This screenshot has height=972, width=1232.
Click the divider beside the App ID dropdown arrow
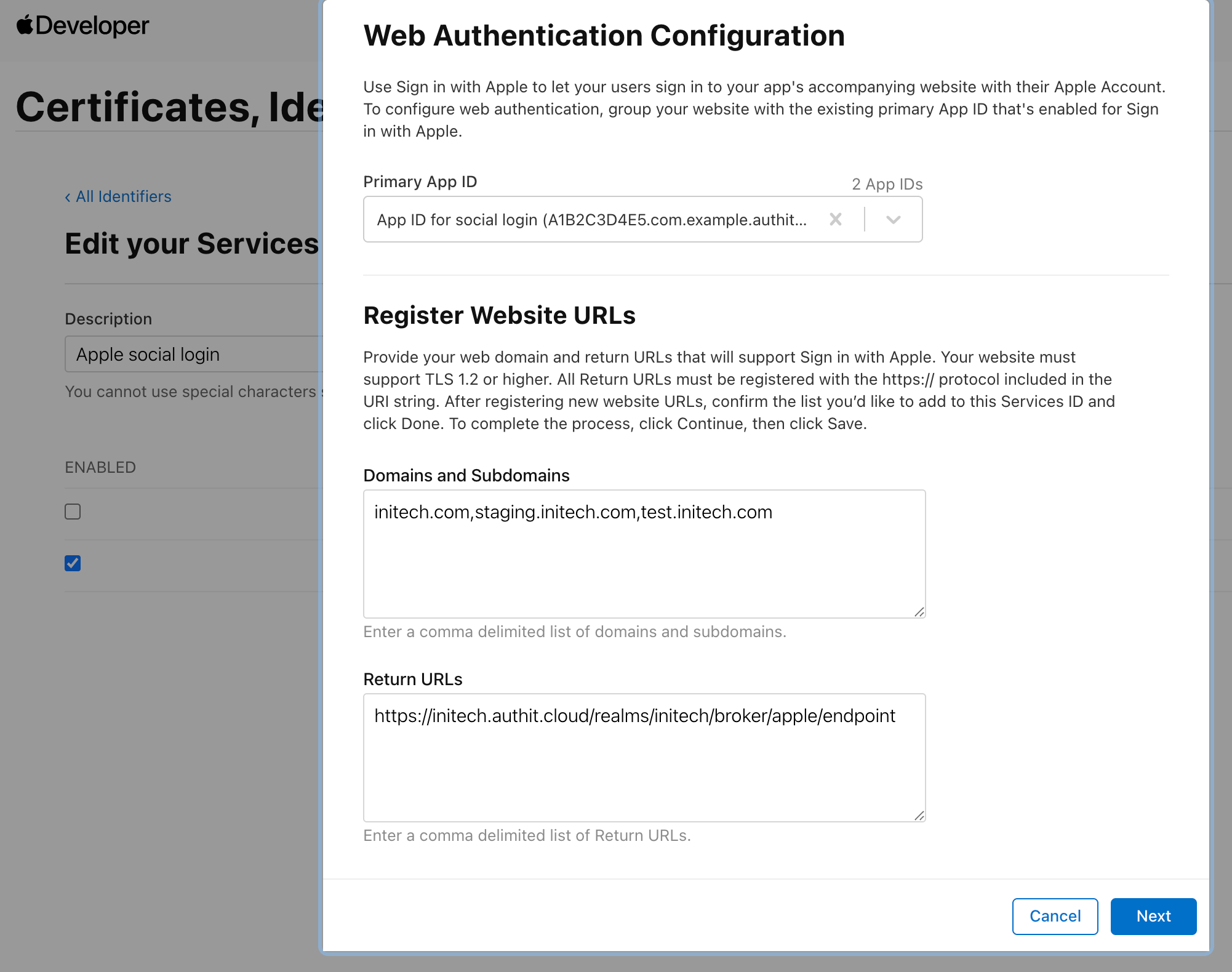(x=865, y=219)
